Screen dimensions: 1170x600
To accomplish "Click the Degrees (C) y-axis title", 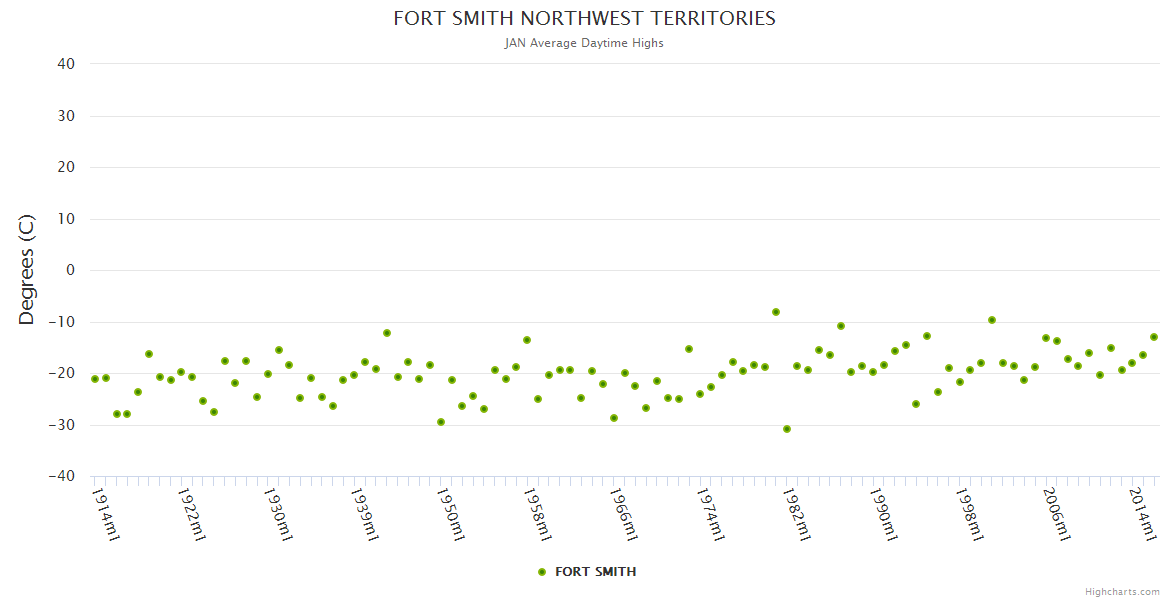I will point(27,270).
